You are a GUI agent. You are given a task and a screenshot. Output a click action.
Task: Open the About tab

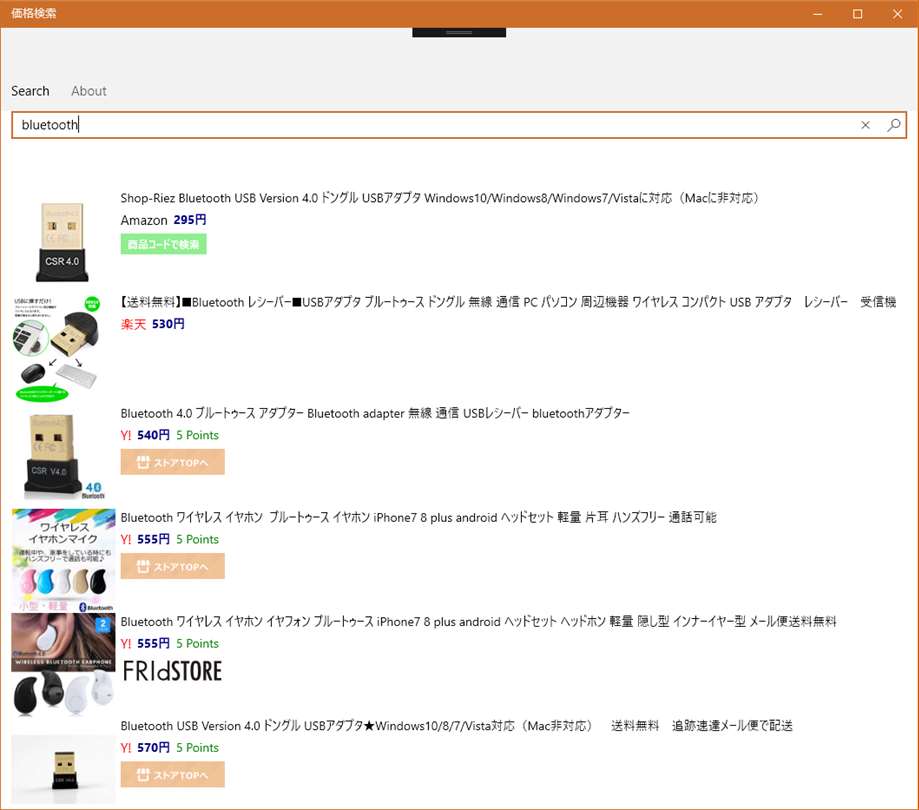pyautogui.click(x=89, y=91)
